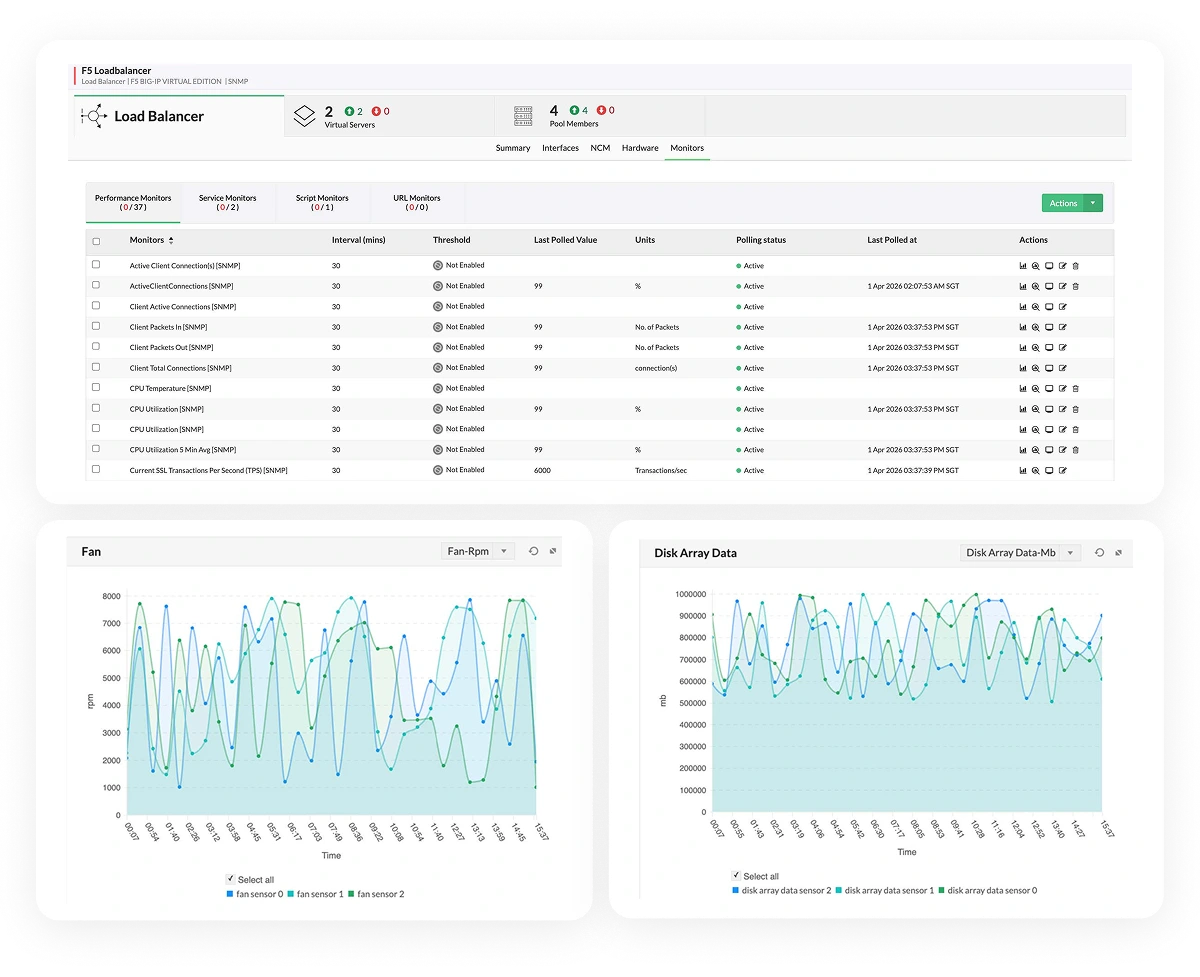1200x977 pixels.
Task: Open the Service Monitors tab
Action: [228, 202]
